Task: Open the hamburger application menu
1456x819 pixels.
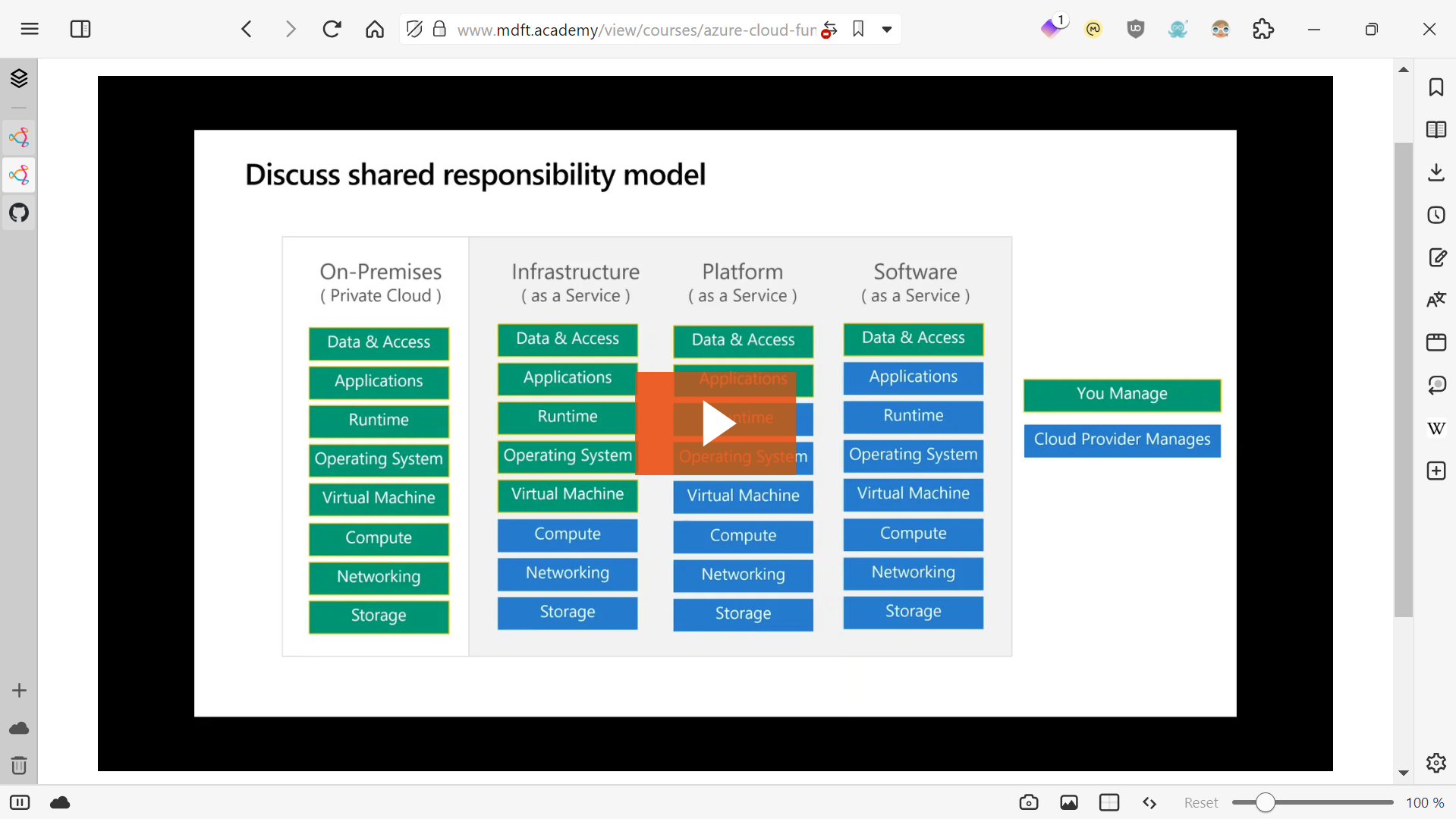Action: click(30, 29)
